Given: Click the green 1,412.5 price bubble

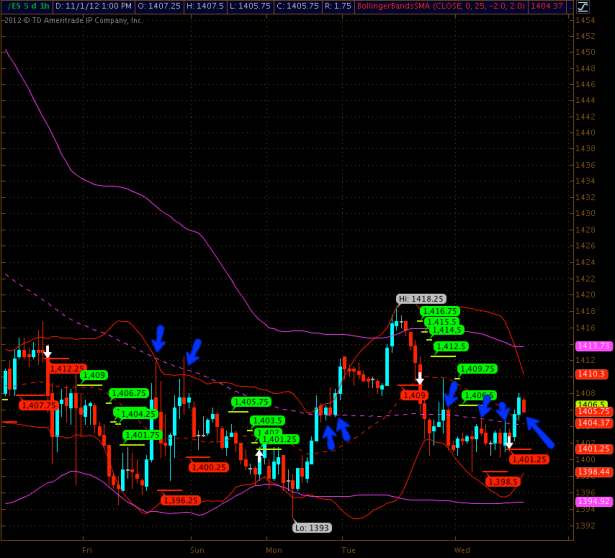Looking at the screenshot, I should click(451, 346).
